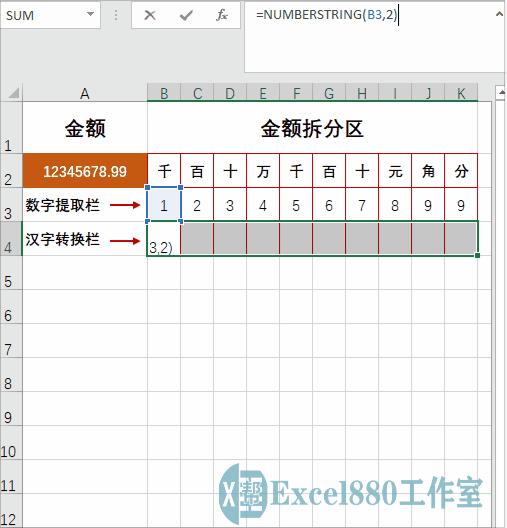Select column E header
The height and width of the screenshot is (528, 507).
pos(263,93)
